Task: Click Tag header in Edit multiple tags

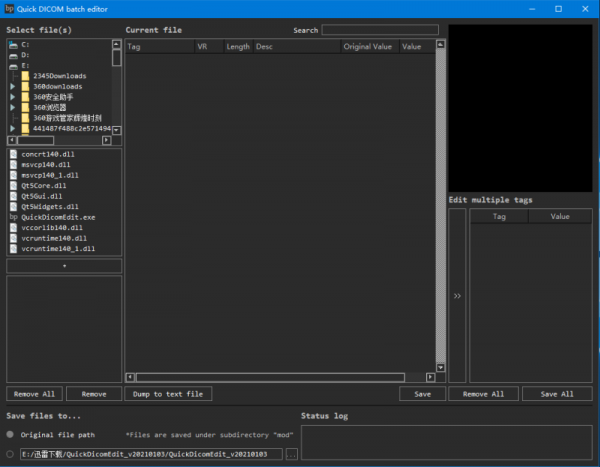Action: point(499,217)
